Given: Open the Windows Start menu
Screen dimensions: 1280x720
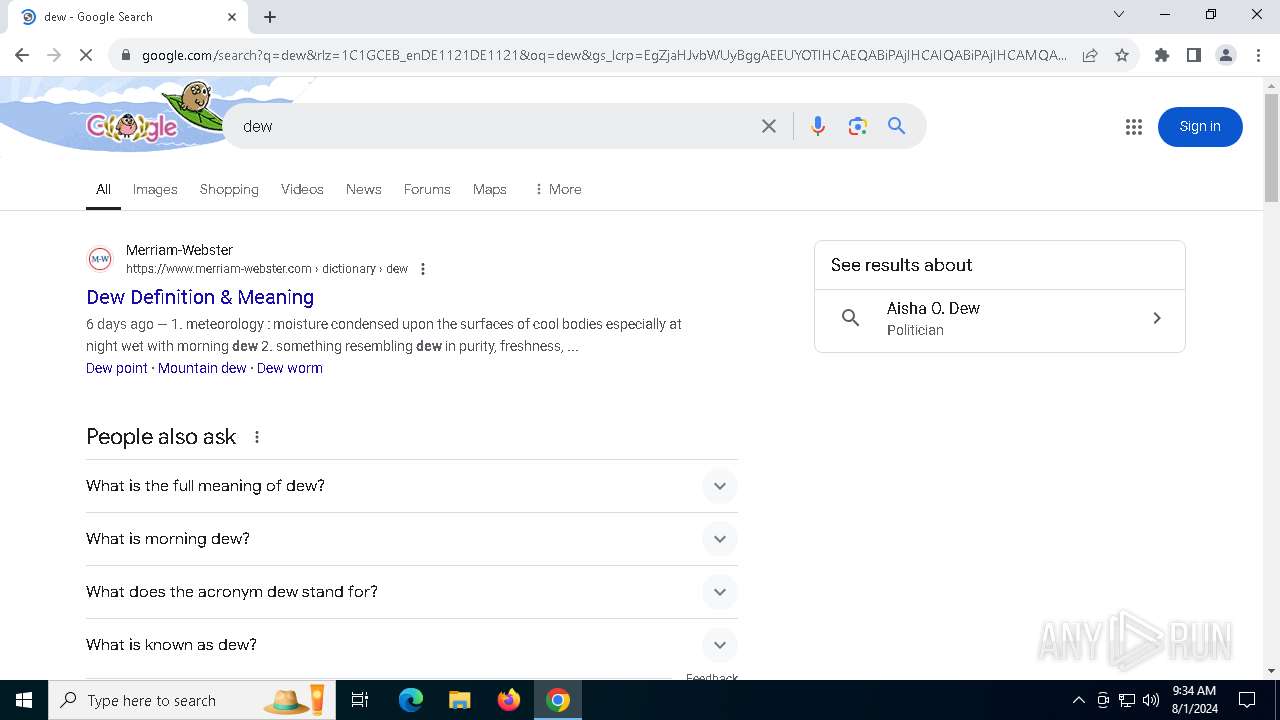Looking at the screenshot, I should (24, 700).
